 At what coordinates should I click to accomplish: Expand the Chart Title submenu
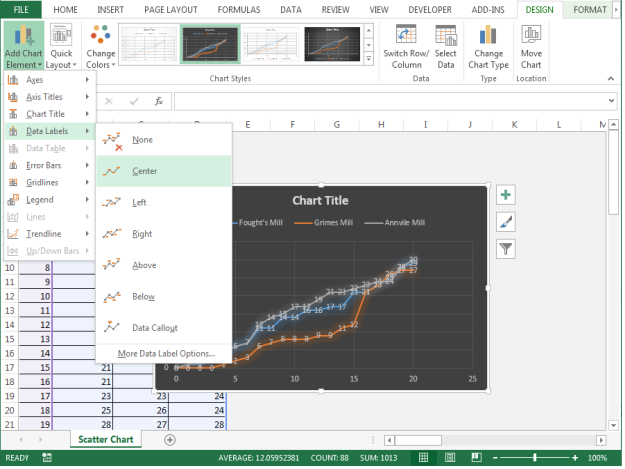(x=50, y=114)
